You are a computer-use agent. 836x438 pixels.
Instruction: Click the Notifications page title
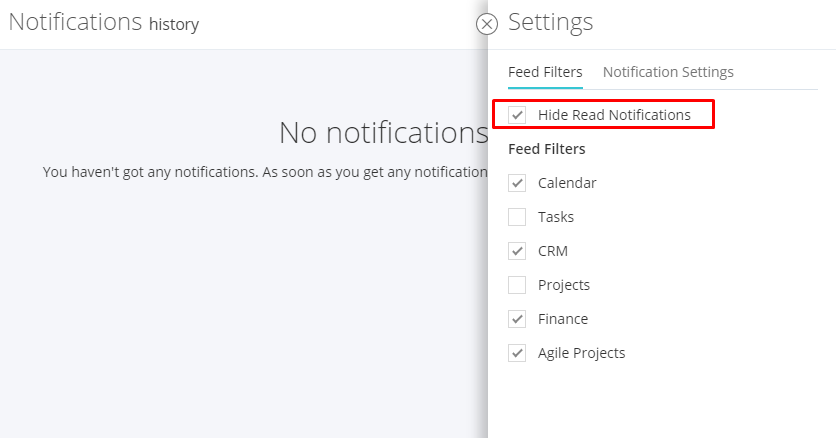click(75, 22)
